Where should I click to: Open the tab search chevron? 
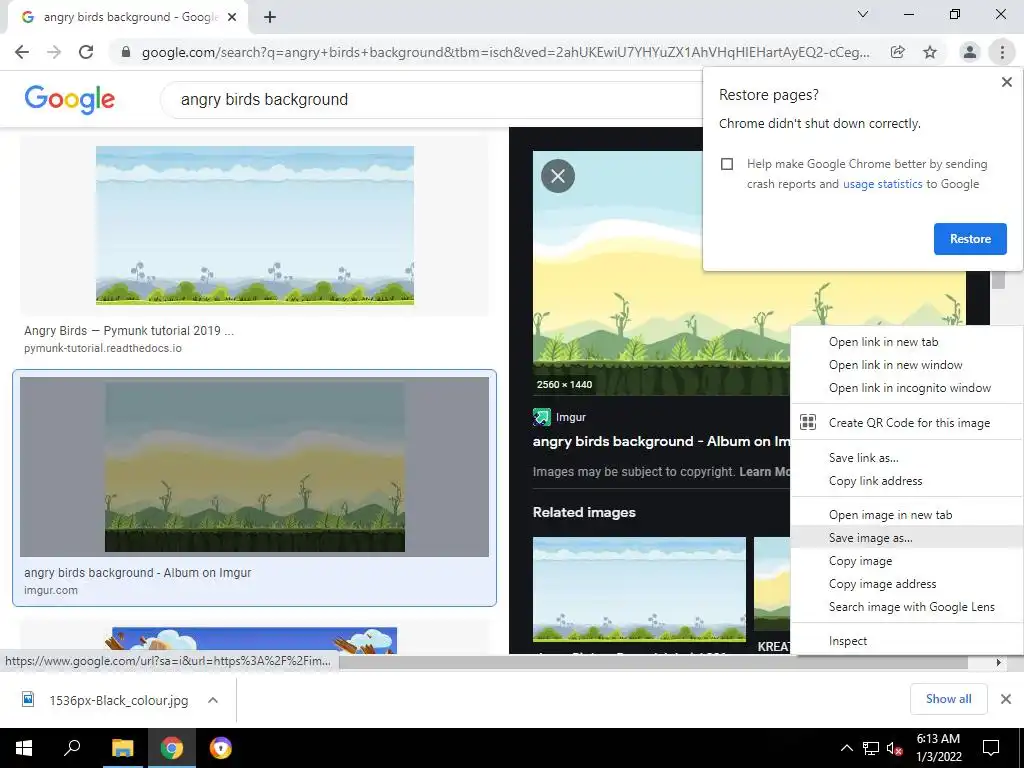863,14
